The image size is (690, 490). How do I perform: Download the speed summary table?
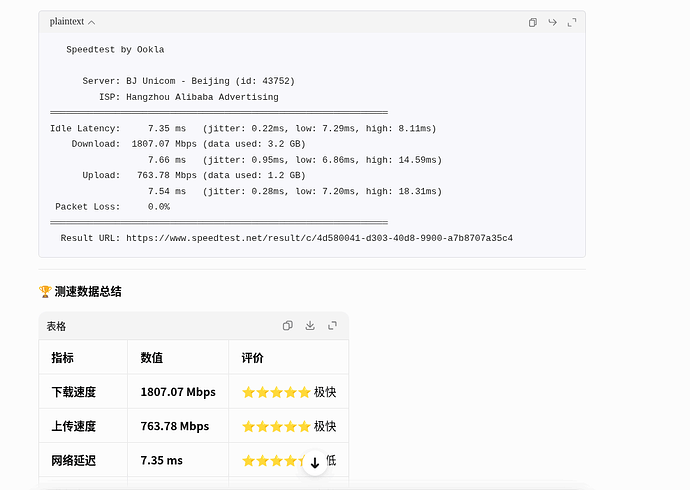pyautogui.click(x=310, y=325)
